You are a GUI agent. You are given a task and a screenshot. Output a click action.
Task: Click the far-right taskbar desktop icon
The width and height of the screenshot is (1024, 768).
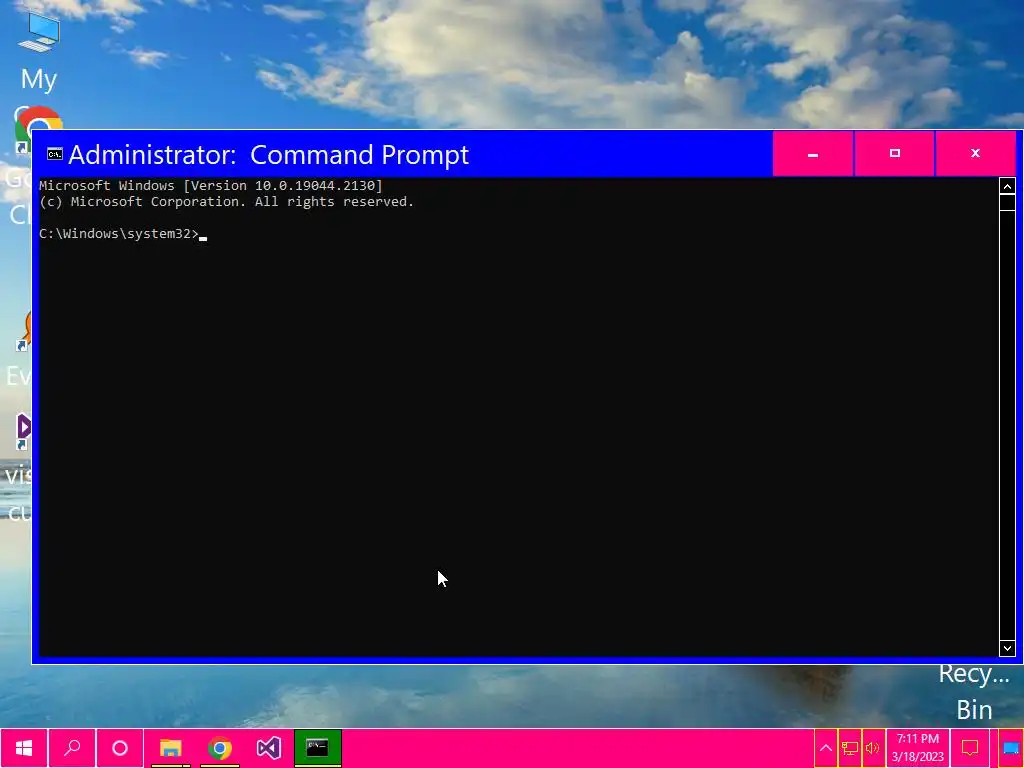(x=1011, y=748)
